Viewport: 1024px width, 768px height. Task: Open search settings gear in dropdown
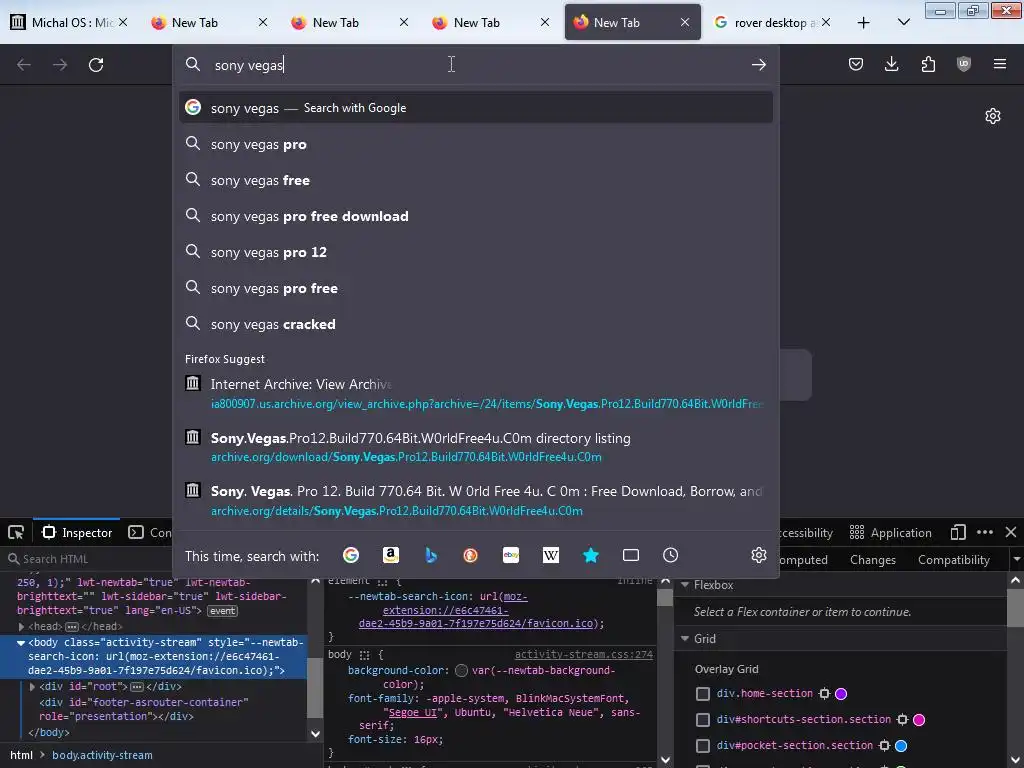pos(758,555)
